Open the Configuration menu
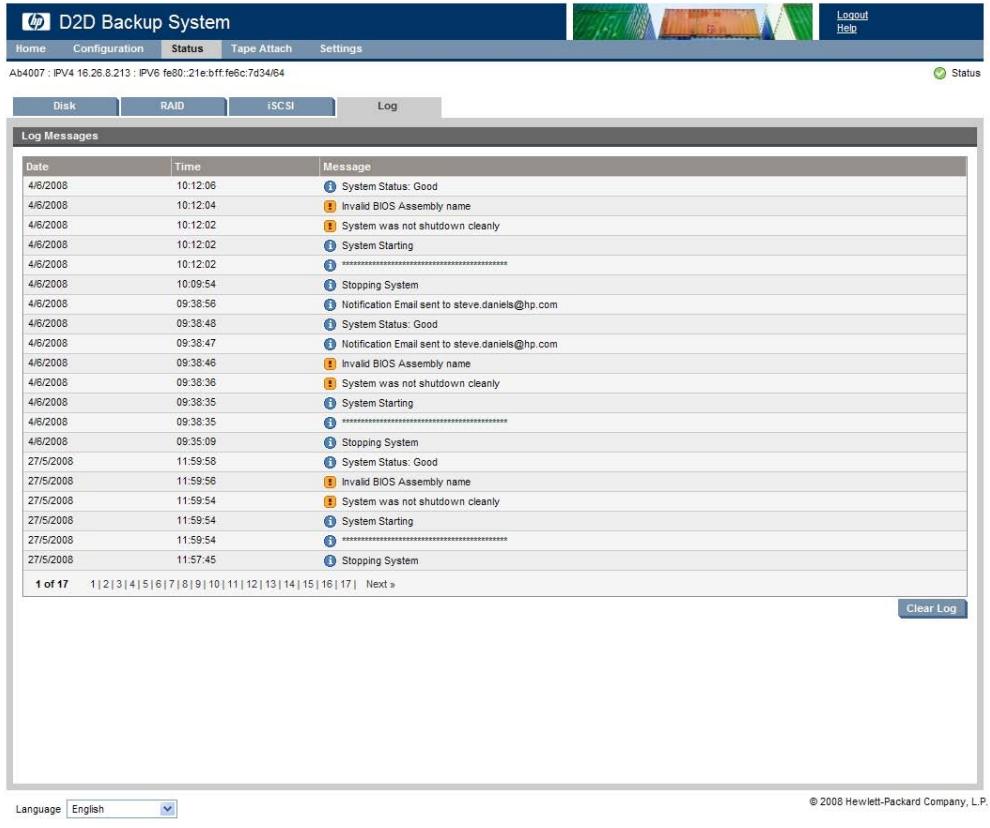 pyautogui.click(x=108, y=49)
